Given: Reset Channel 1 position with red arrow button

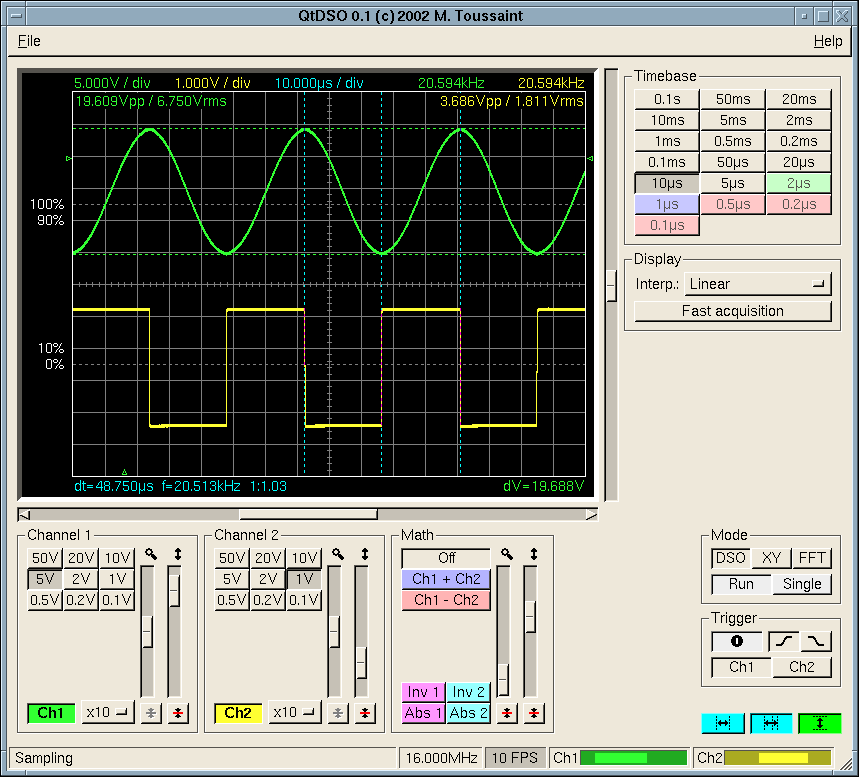Looking at the screenshot, I should pyautogui.click(x=178, y=713).
